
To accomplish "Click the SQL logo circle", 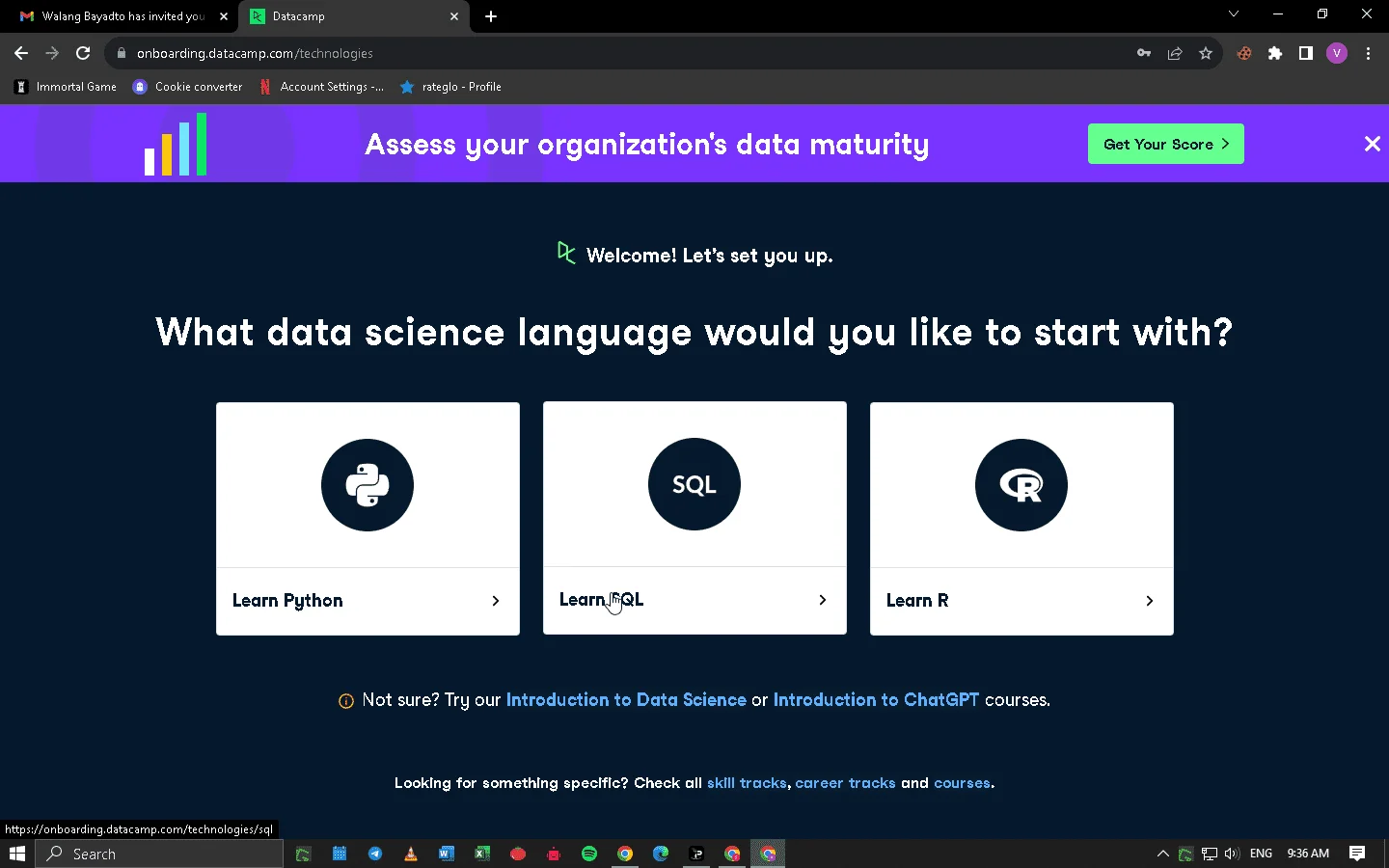I will [x=694, y=484].
